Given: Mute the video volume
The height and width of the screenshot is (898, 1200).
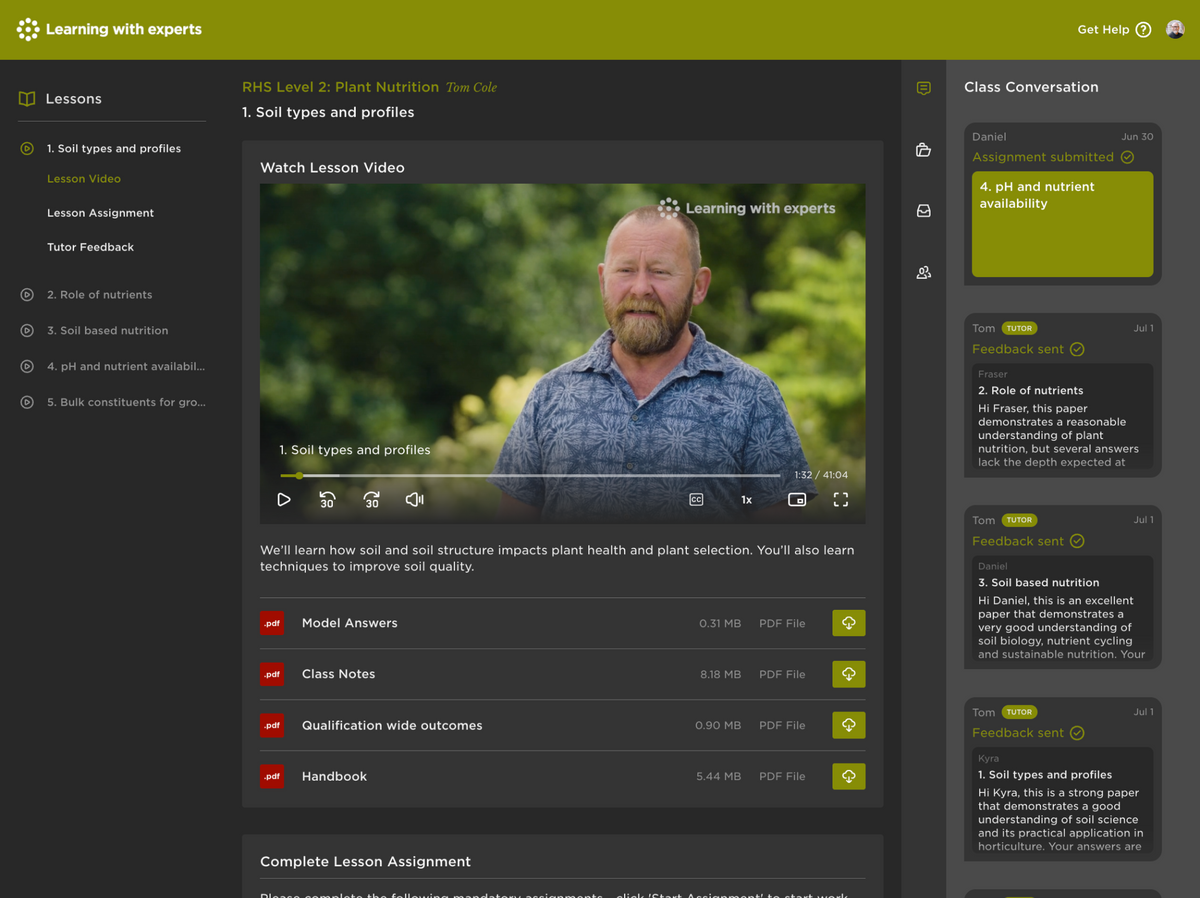Looking at the screenshot, I should [x=415, y=499].
